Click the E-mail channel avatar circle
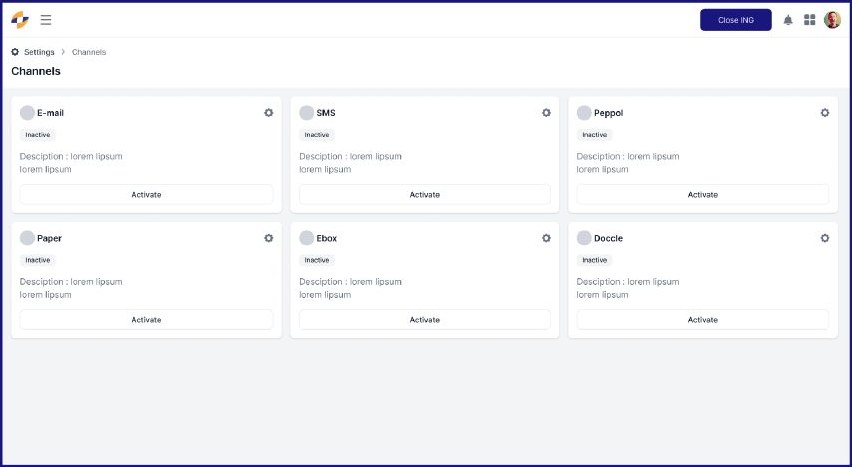 click(x=27, y=113)
